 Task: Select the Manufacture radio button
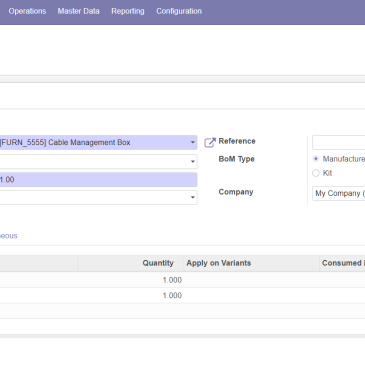point(316,159)
